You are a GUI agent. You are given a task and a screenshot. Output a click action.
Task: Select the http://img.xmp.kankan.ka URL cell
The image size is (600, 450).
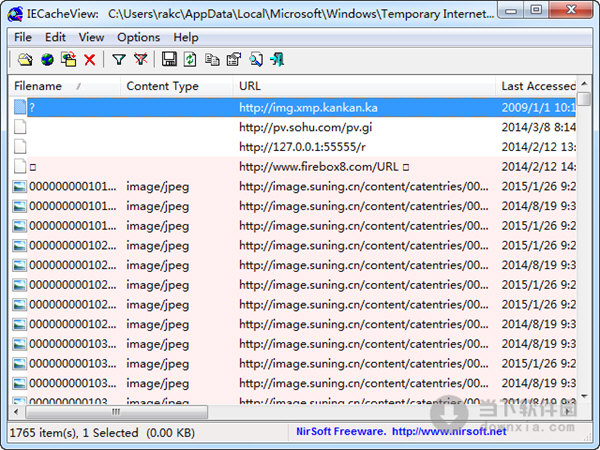[x=308, y=108]
